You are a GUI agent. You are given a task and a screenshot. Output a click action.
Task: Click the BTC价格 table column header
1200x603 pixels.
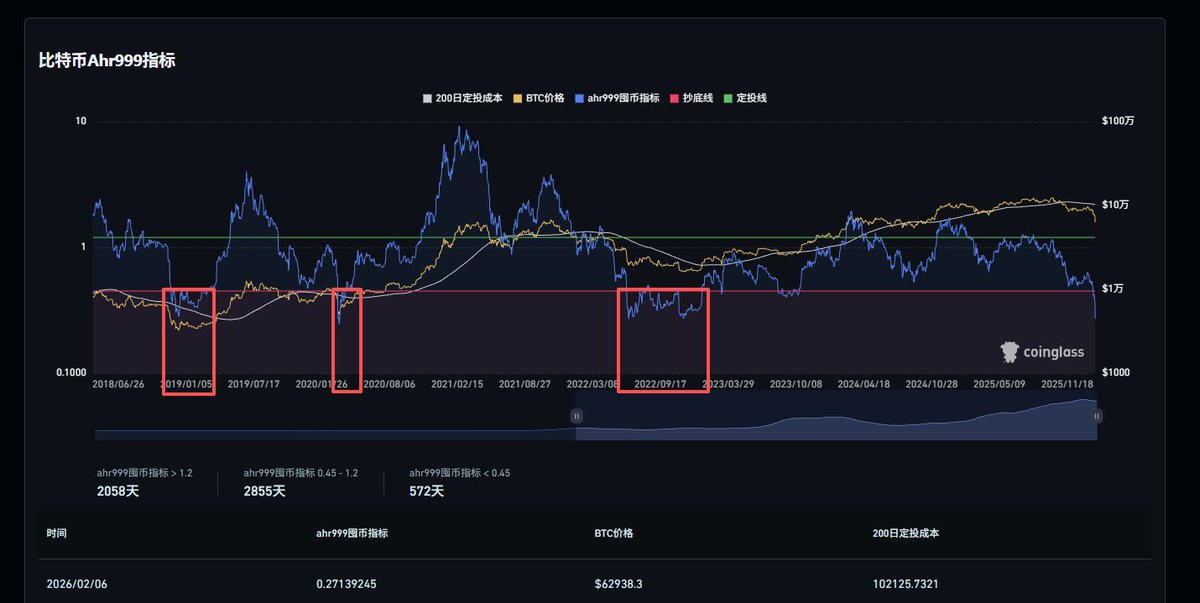tap(614, 534)
